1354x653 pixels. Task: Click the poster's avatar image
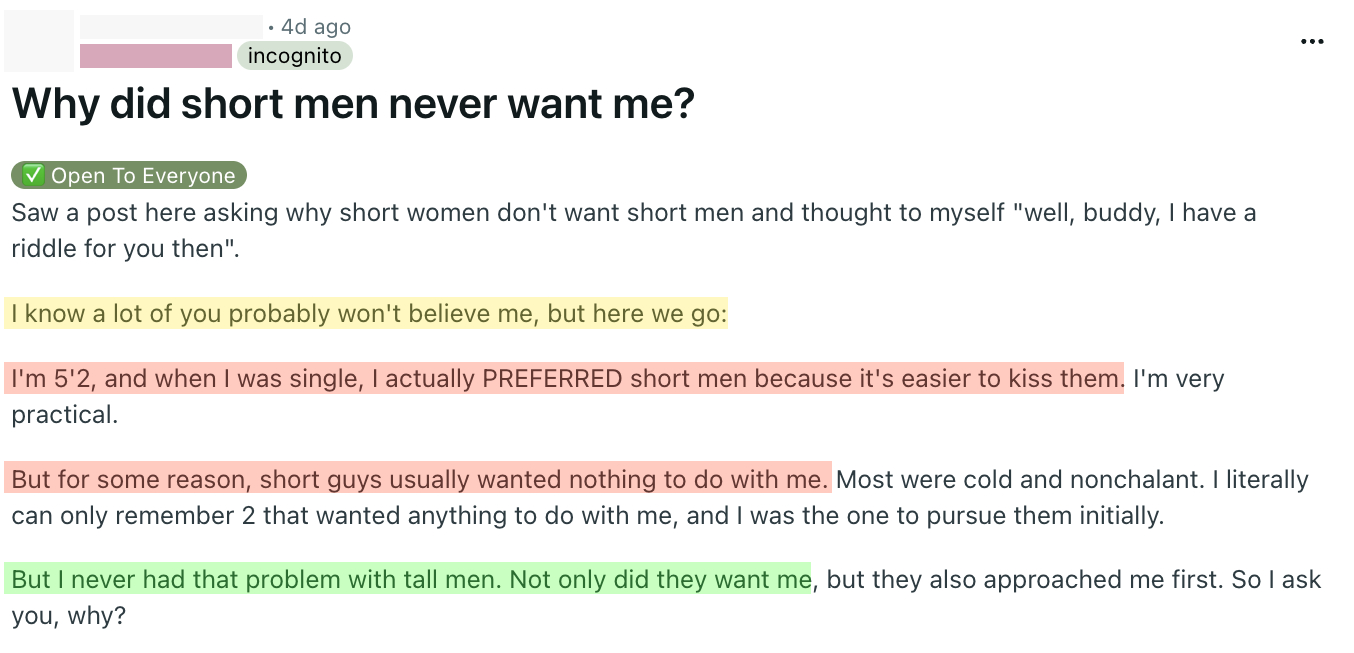pos(40,40)
